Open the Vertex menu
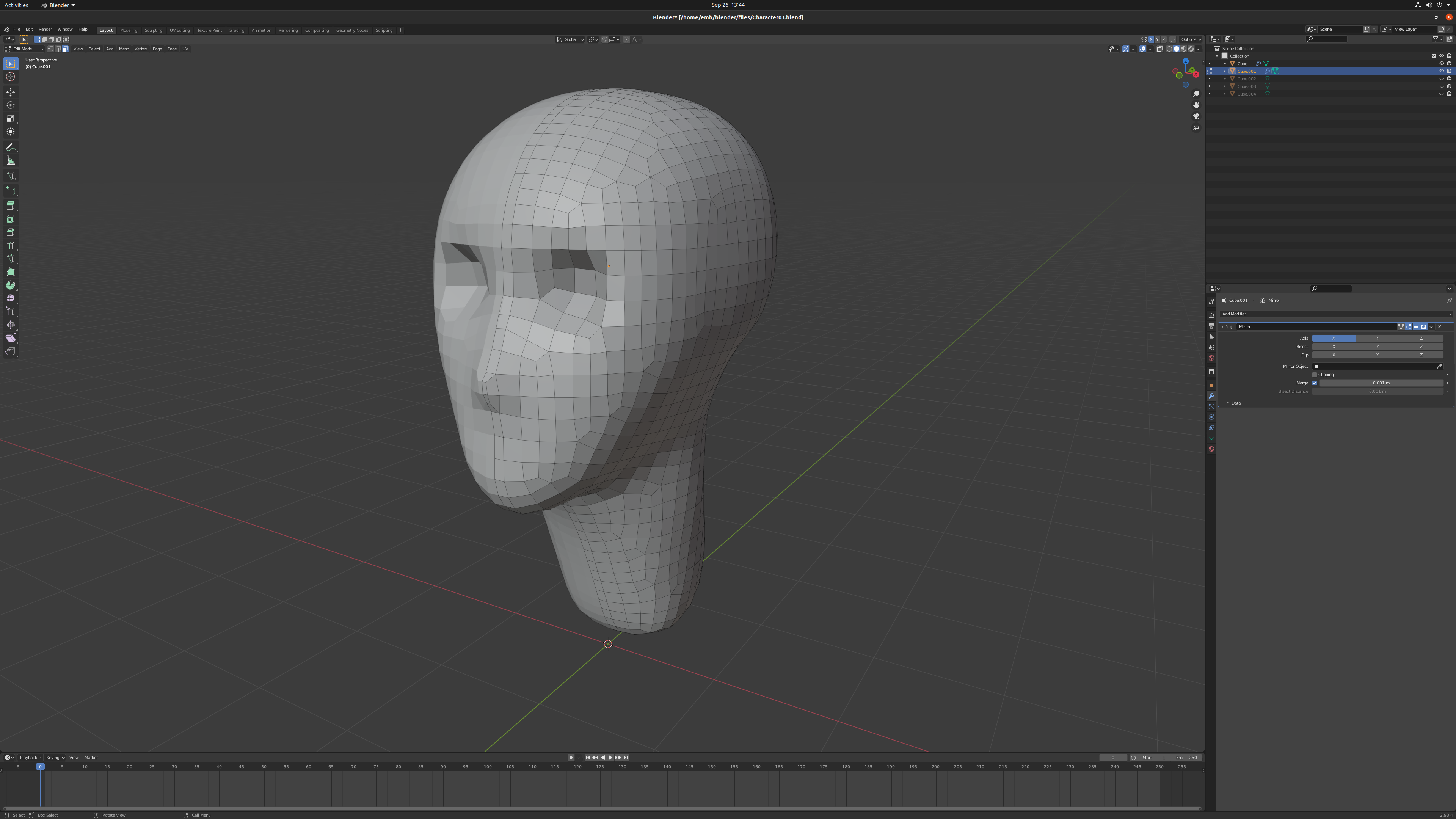The image size is (1456, 819). tap(141, 49)
